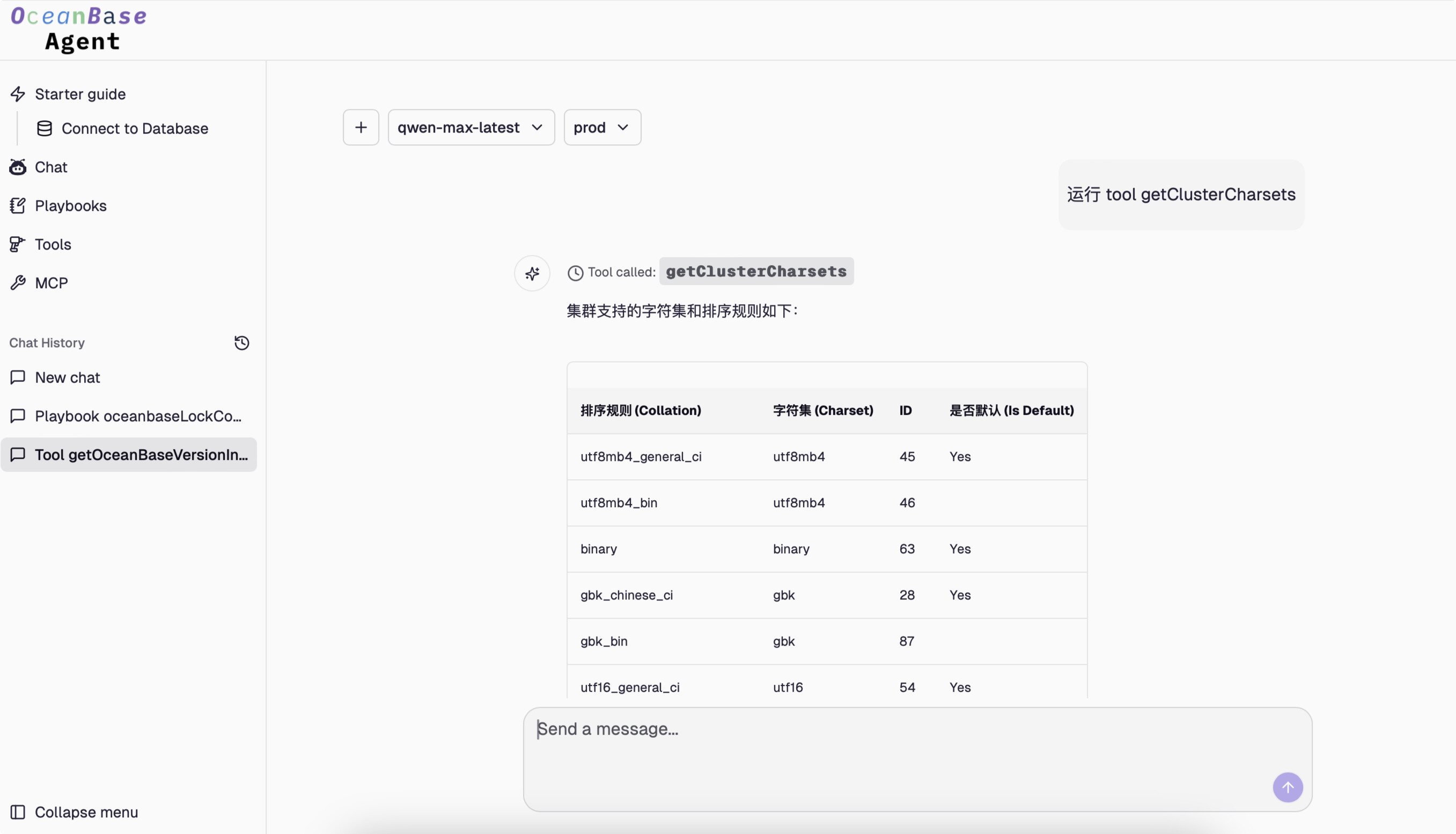Click the ID value 87
Image resolution: width=1456 pixels, height=834 pixels.
point(906,641)
